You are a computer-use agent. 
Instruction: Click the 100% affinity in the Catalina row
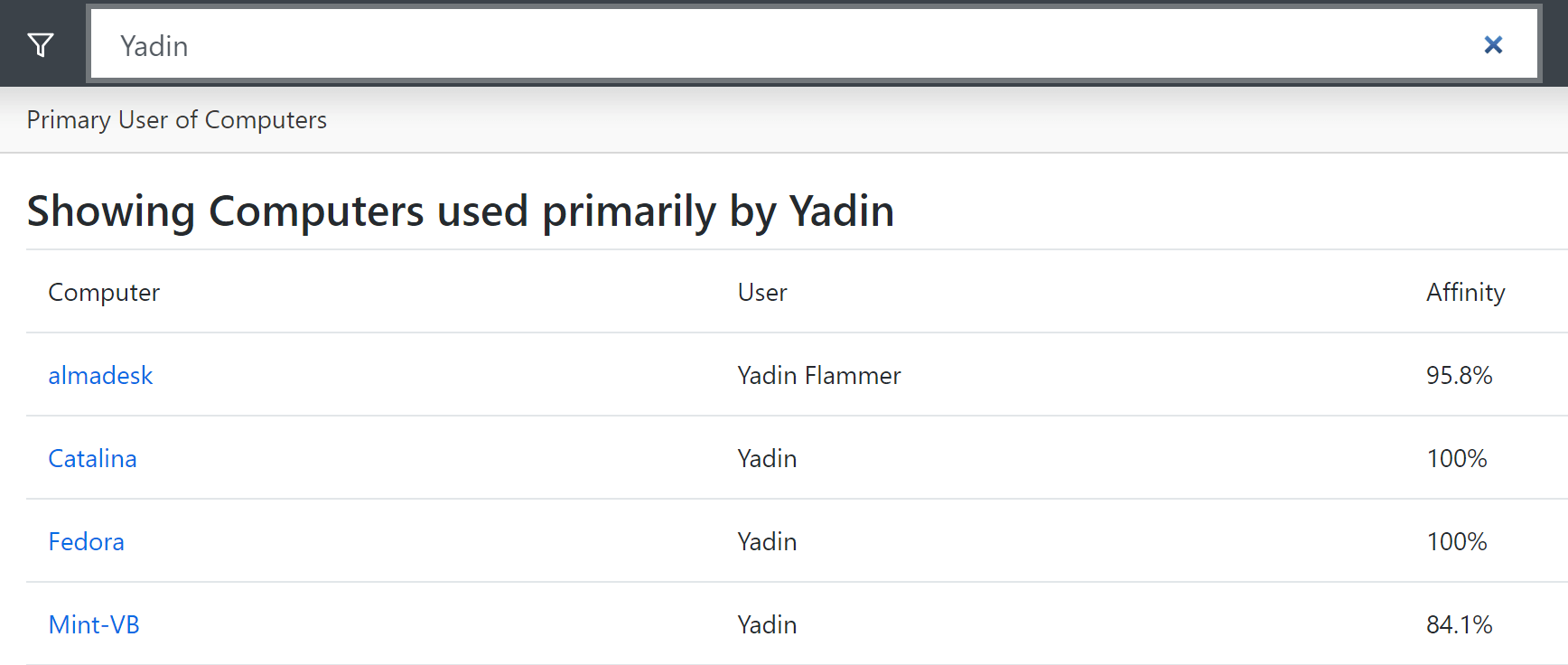tap(1456, 459)
